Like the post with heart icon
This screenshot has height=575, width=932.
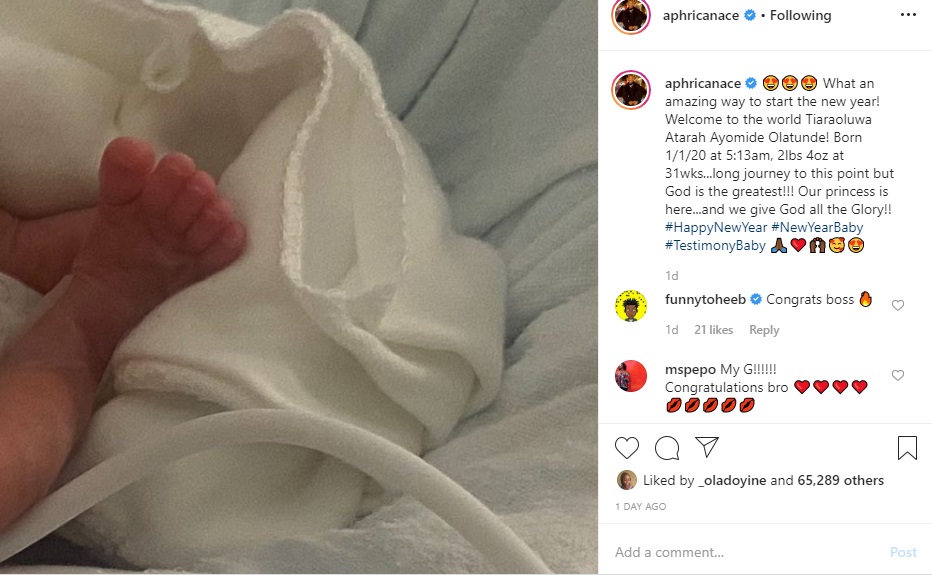point(626,448)
